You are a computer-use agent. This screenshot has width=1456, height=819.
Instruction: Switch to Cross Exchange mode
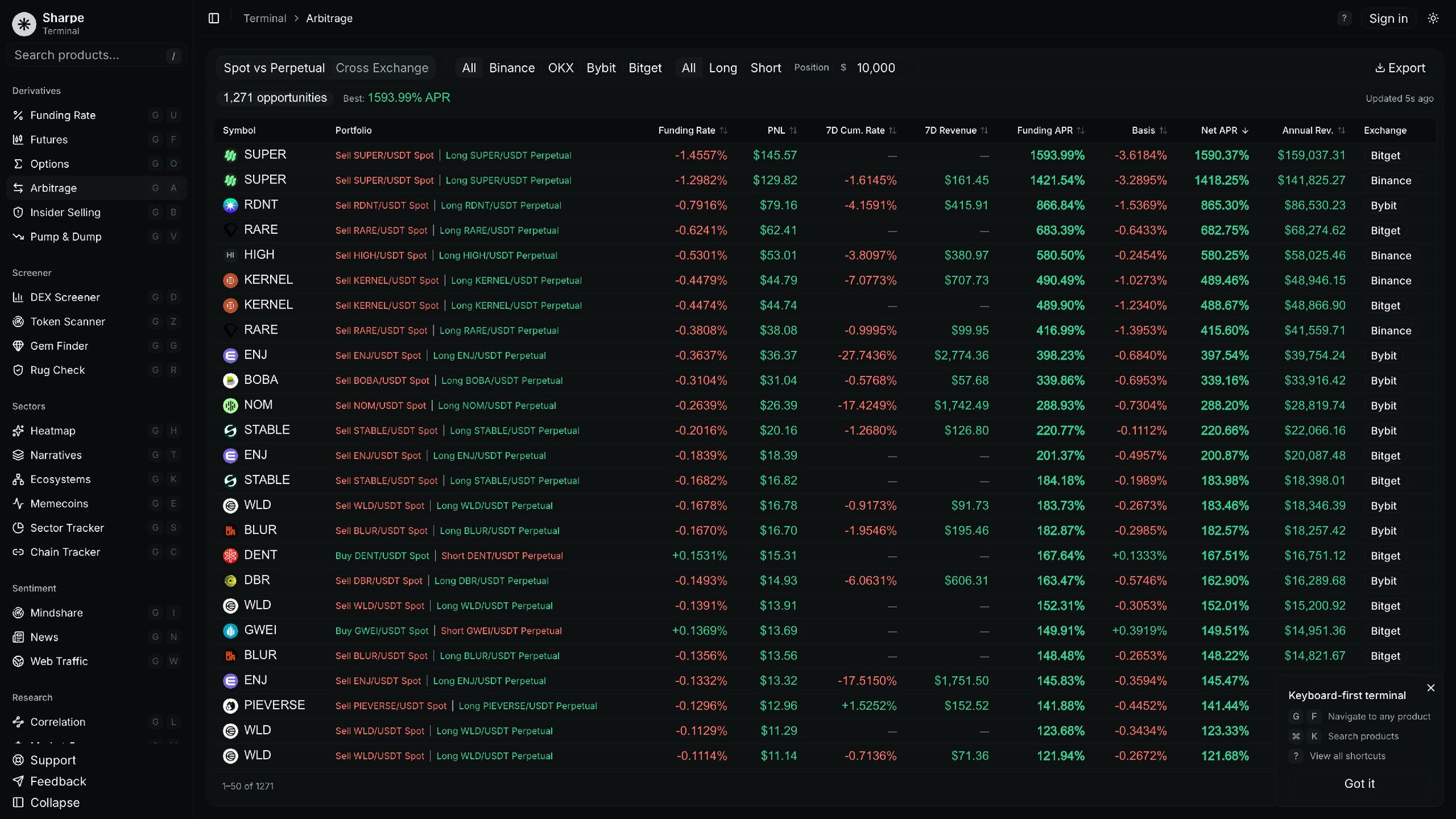point(382,68)
